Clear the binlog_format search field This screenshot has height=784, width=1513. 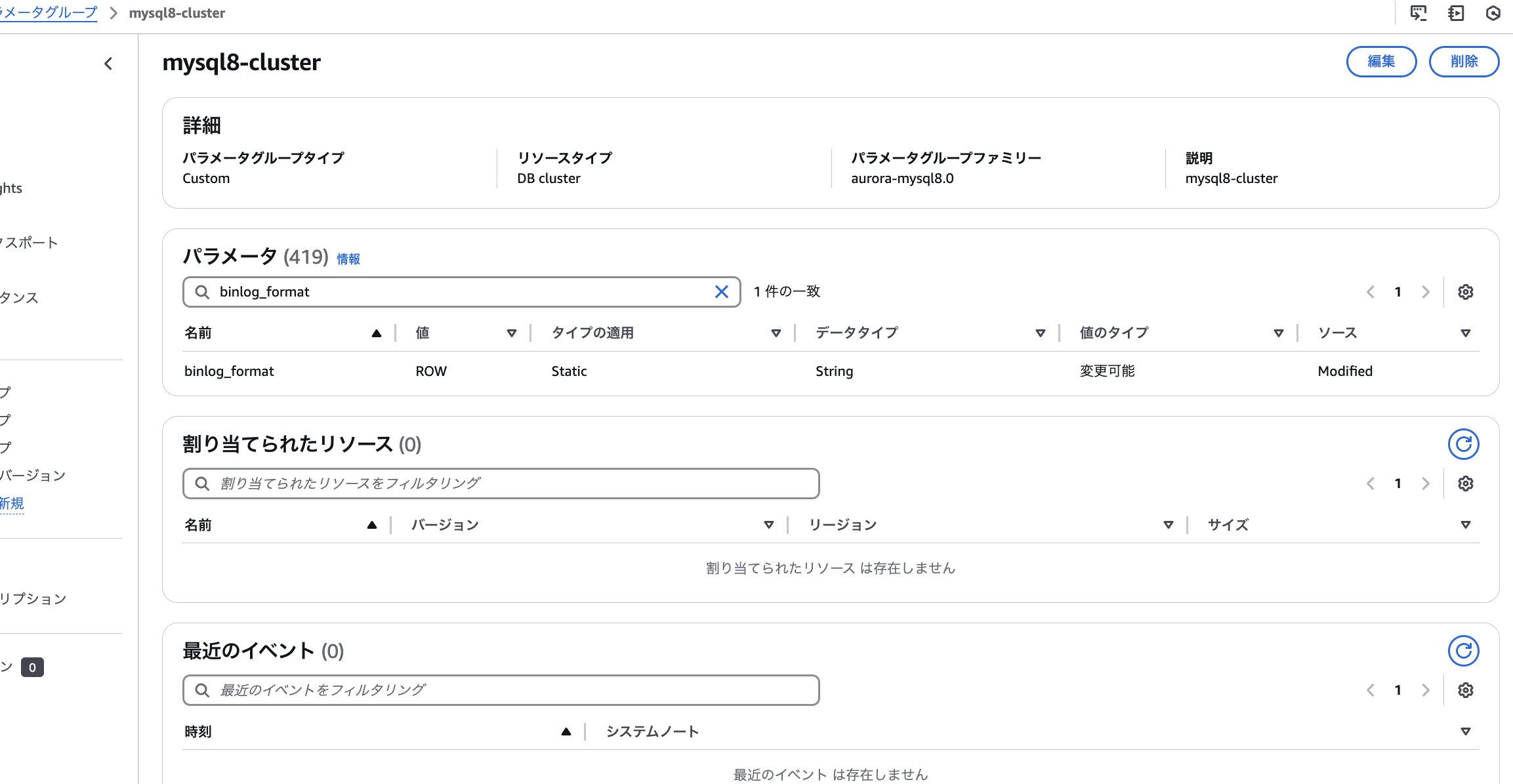coord(721,292)
